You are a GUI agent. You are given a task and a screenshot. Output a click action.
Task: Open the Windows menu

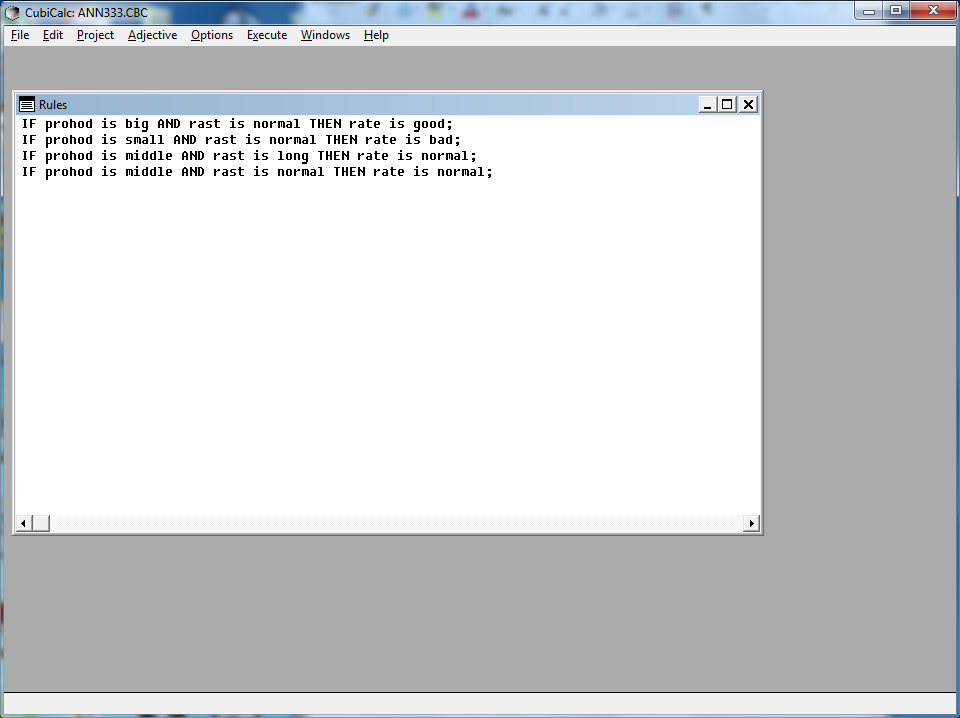tap(325, 35)
